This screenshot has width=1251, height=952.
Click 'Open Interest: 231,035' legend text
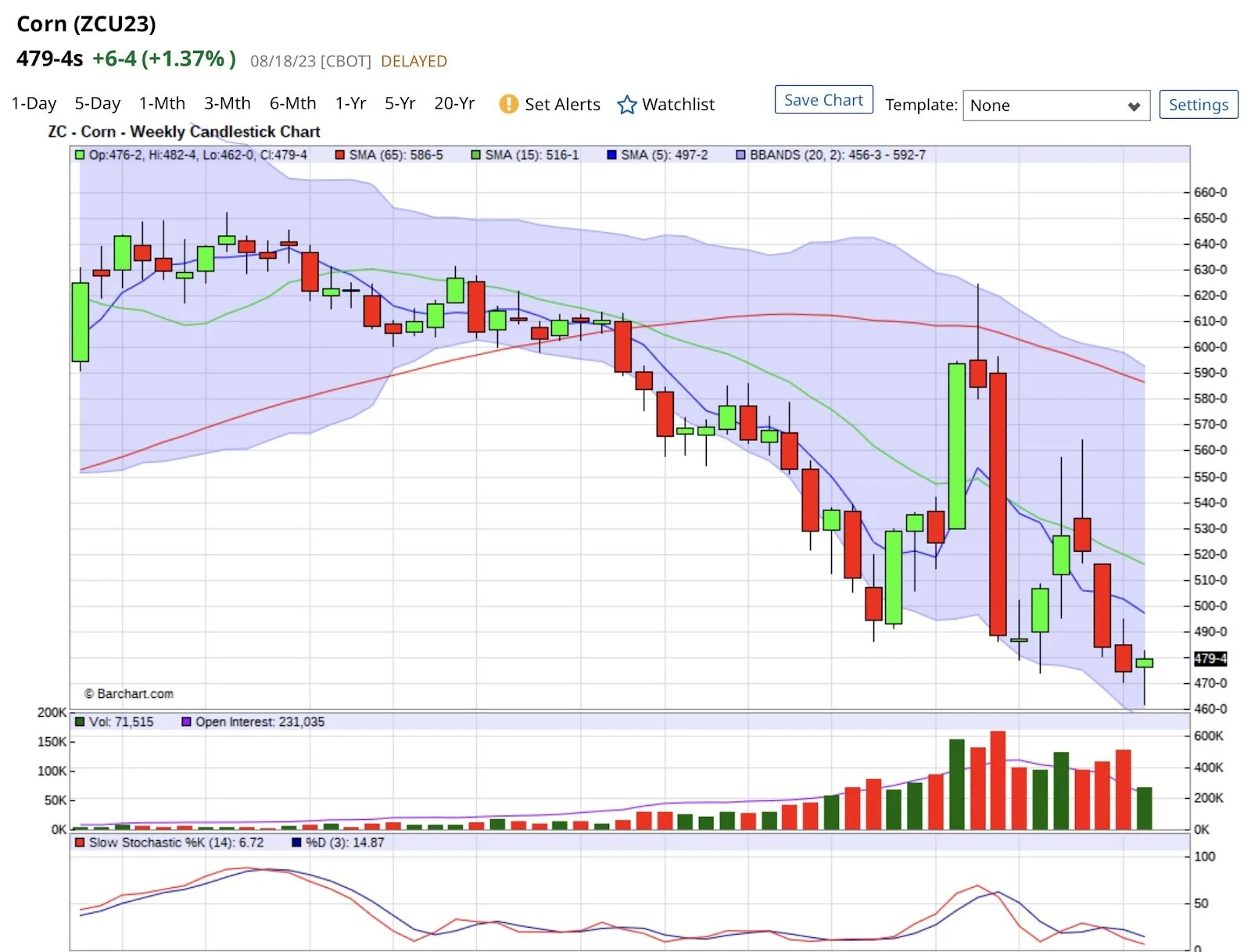260,721
